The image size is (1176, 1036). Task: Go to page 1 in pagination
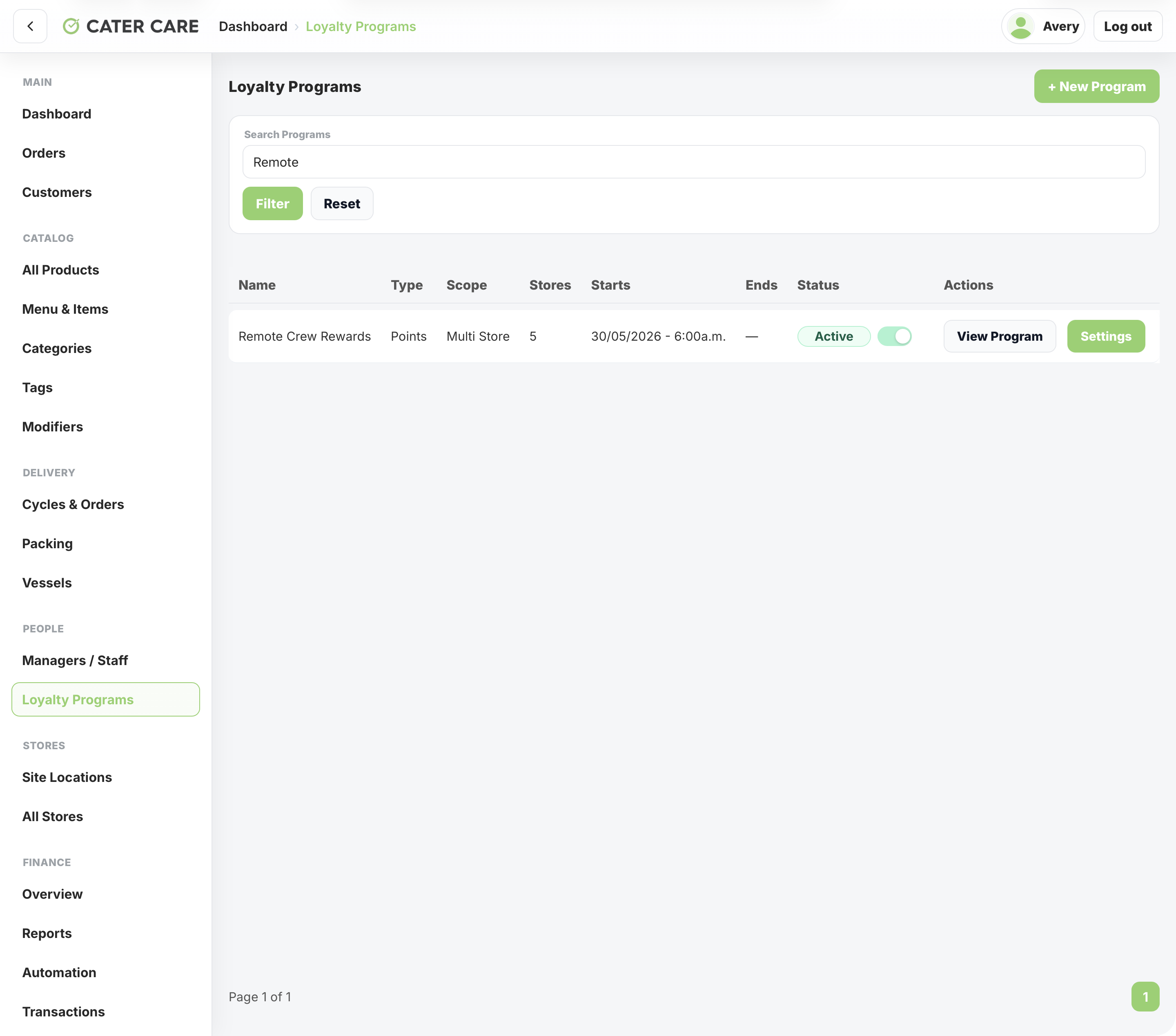[1145, 996]
